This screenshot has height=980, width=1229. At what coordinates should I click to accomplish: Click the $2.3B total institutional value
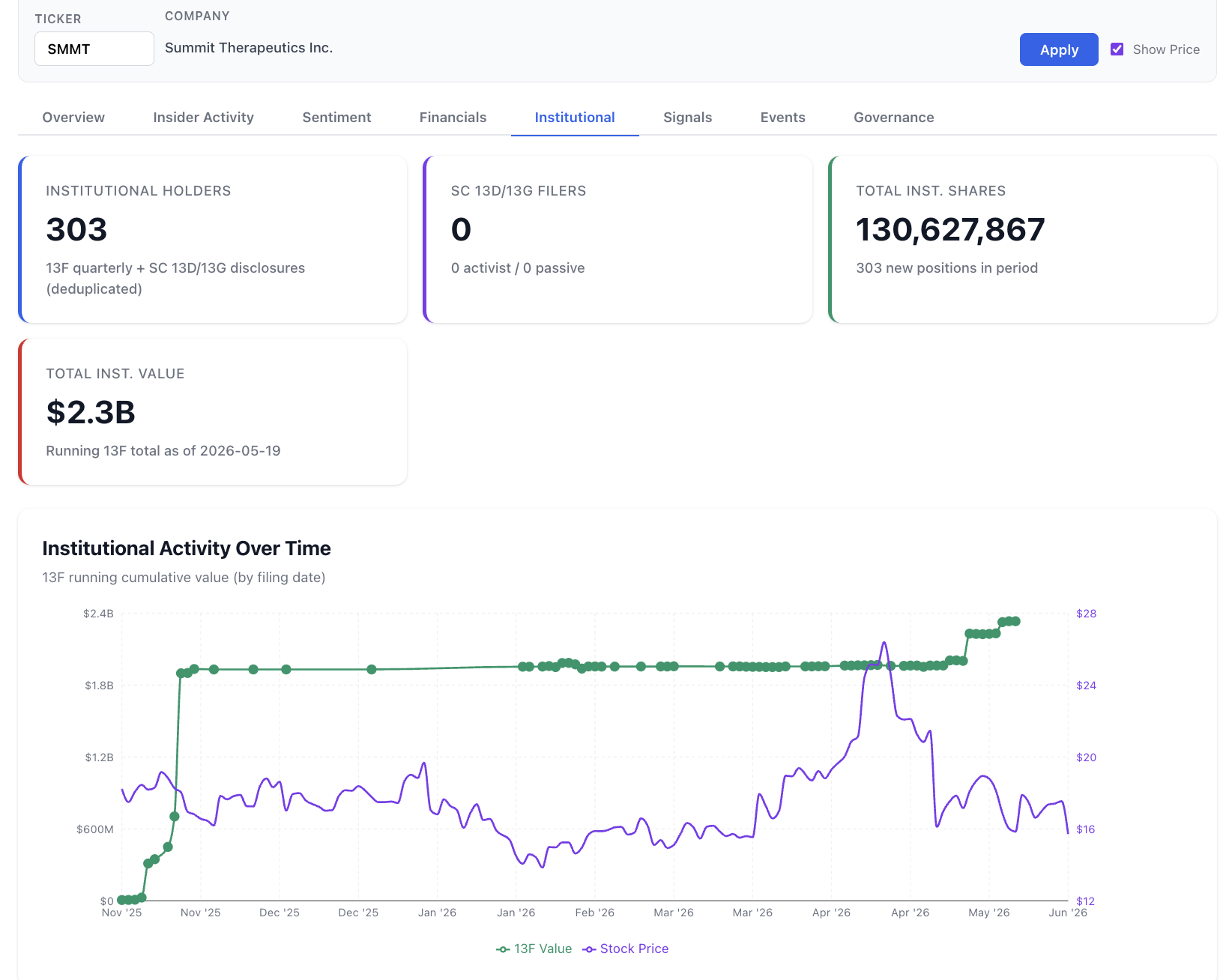tap(91, 412)
